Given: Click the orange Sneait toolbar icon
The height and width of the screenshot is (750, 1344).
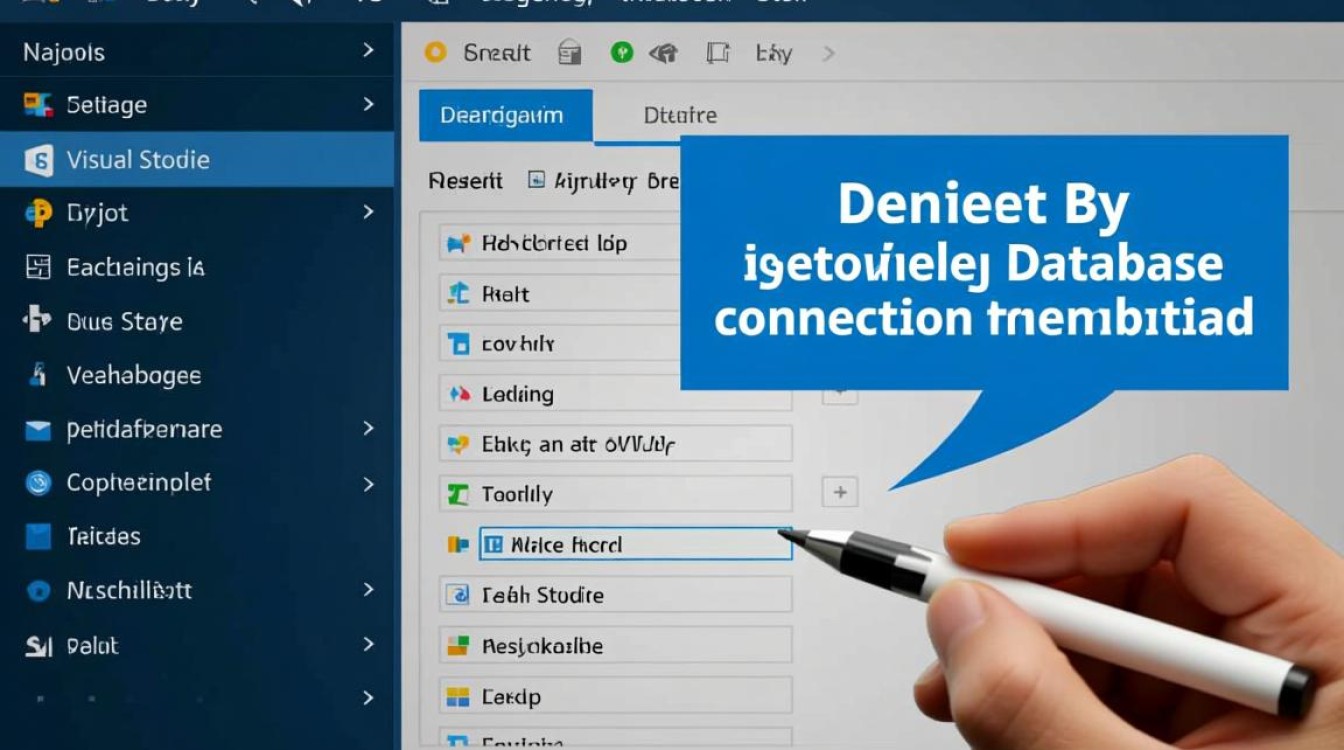Looking at the screenshot, I should (x=435, y=53).
